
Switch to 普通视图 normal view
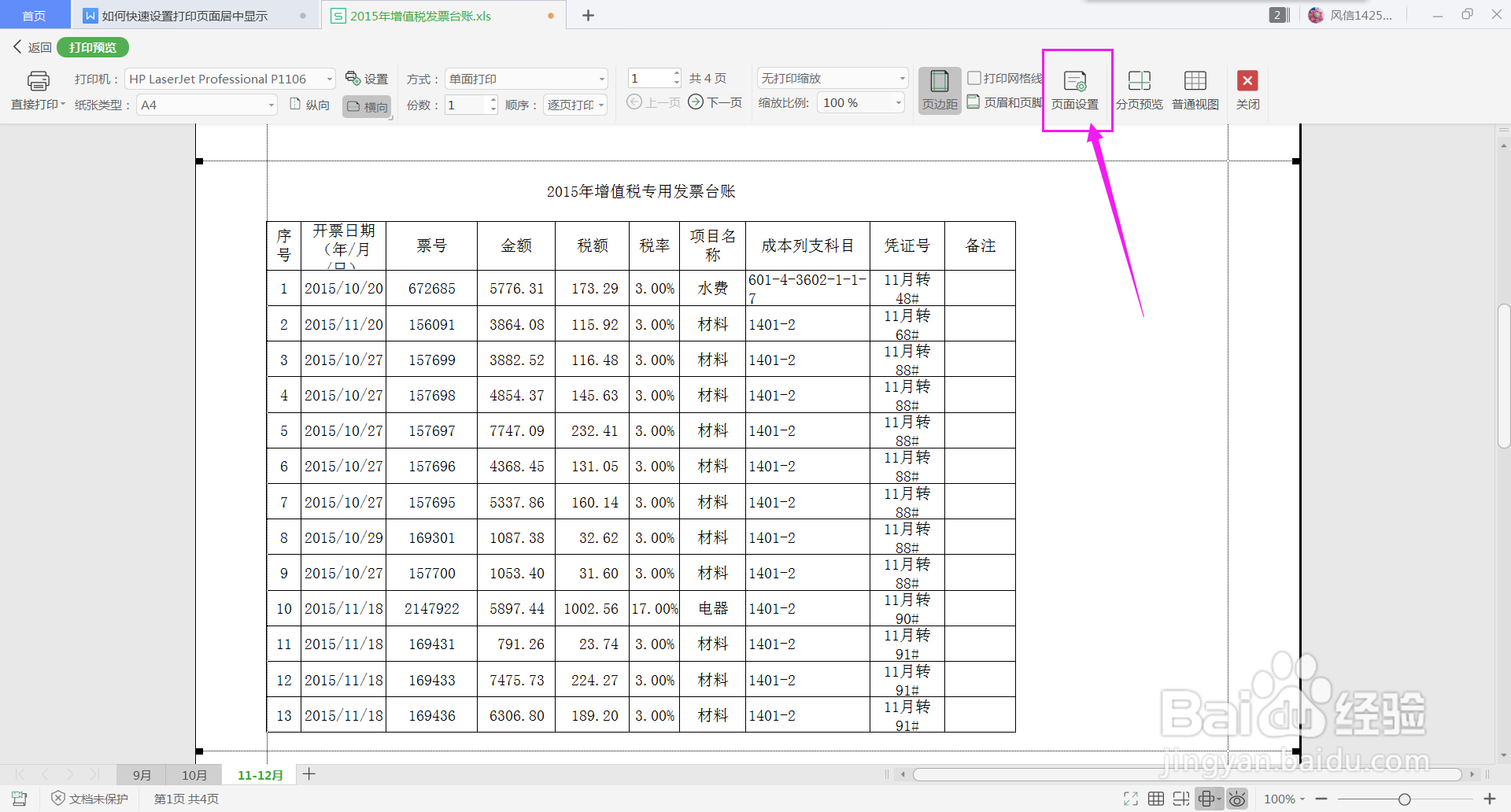pos(1195,89)
